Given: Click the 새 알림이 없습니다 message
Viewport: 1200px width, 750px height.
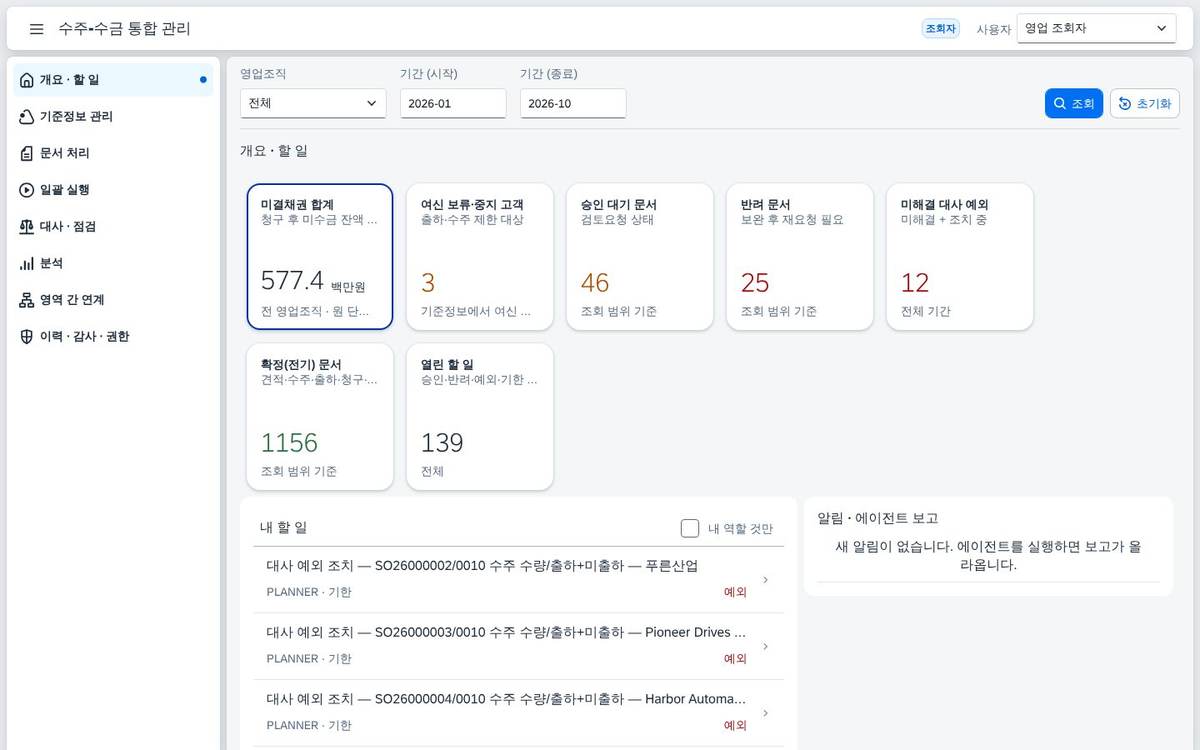Looking at the screenshot, I should tap(988, 555).
